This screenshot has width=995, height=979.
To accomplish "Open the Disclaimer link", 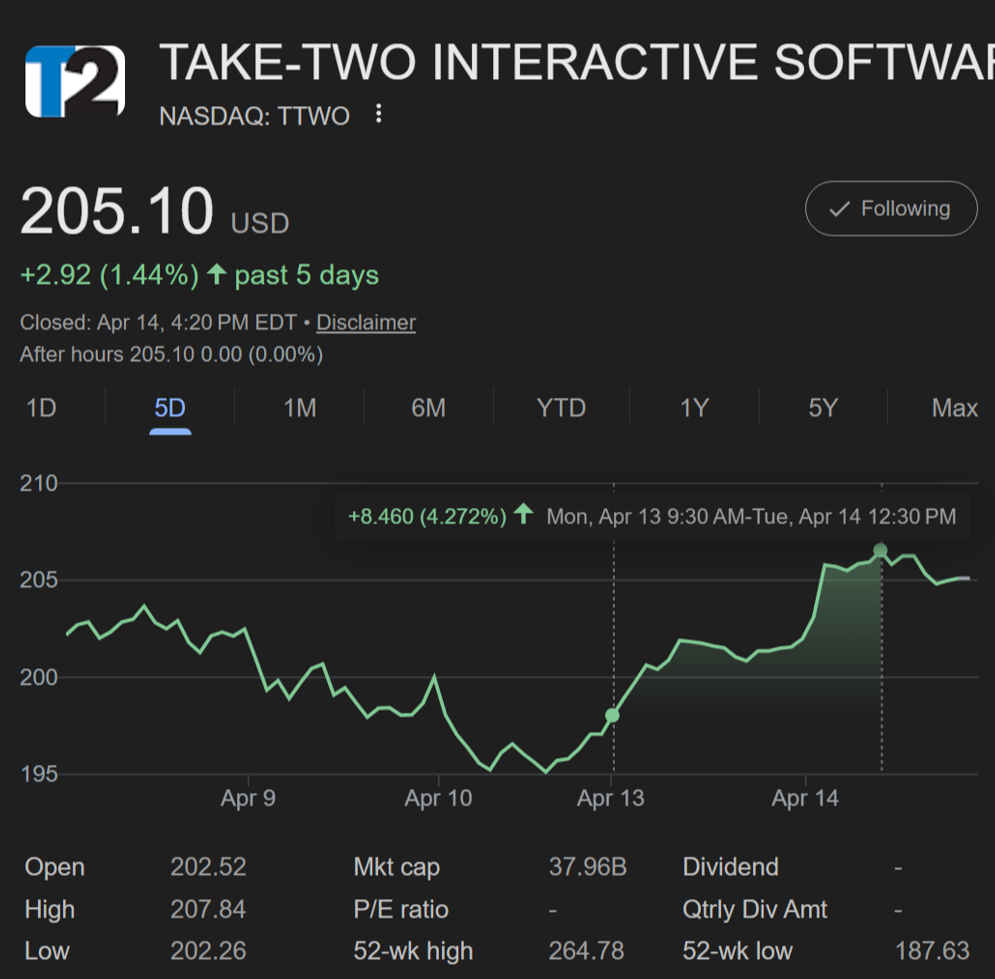I will [x=366, y=322].
